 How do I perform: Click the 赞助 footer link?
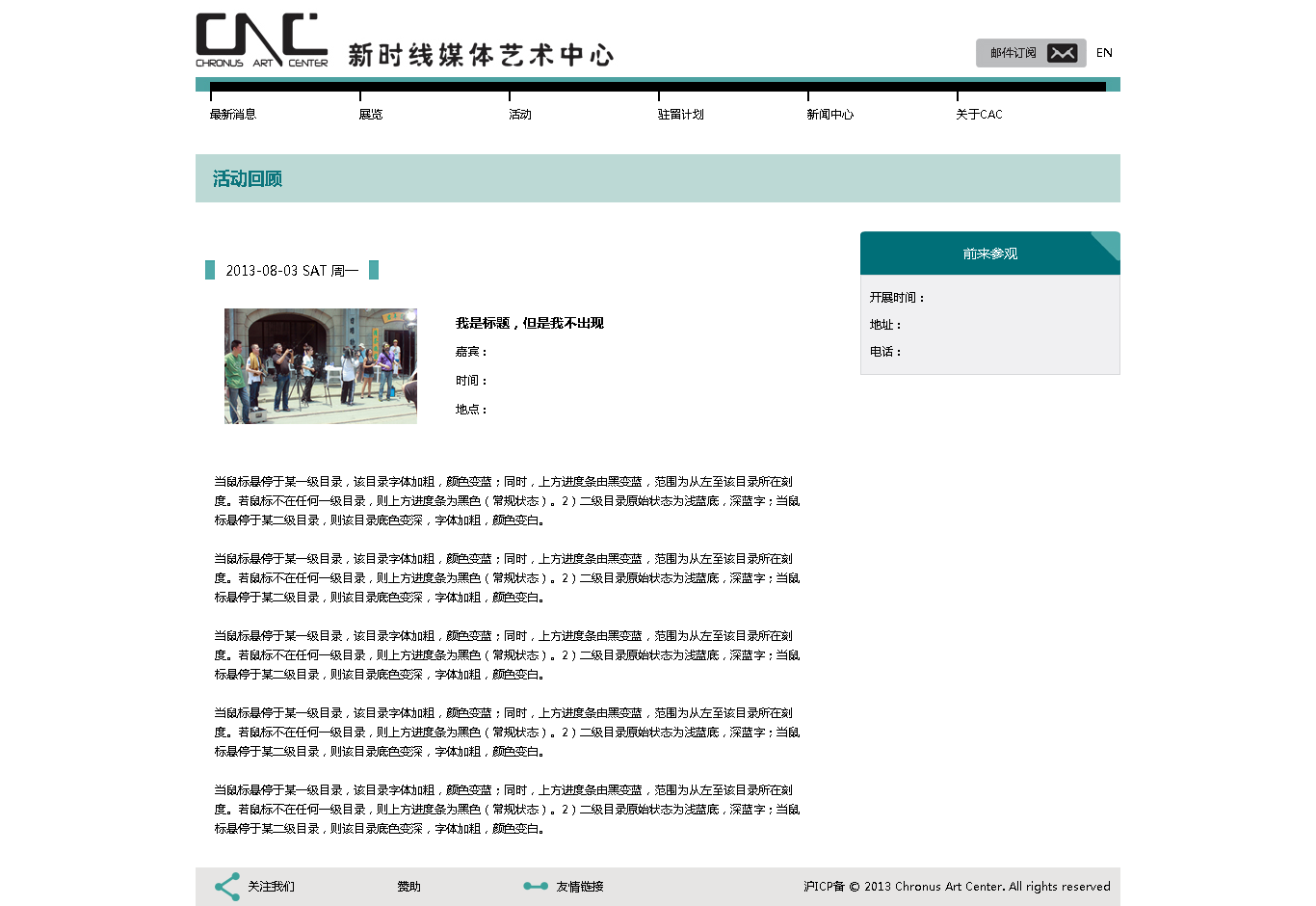click(409, 887)
